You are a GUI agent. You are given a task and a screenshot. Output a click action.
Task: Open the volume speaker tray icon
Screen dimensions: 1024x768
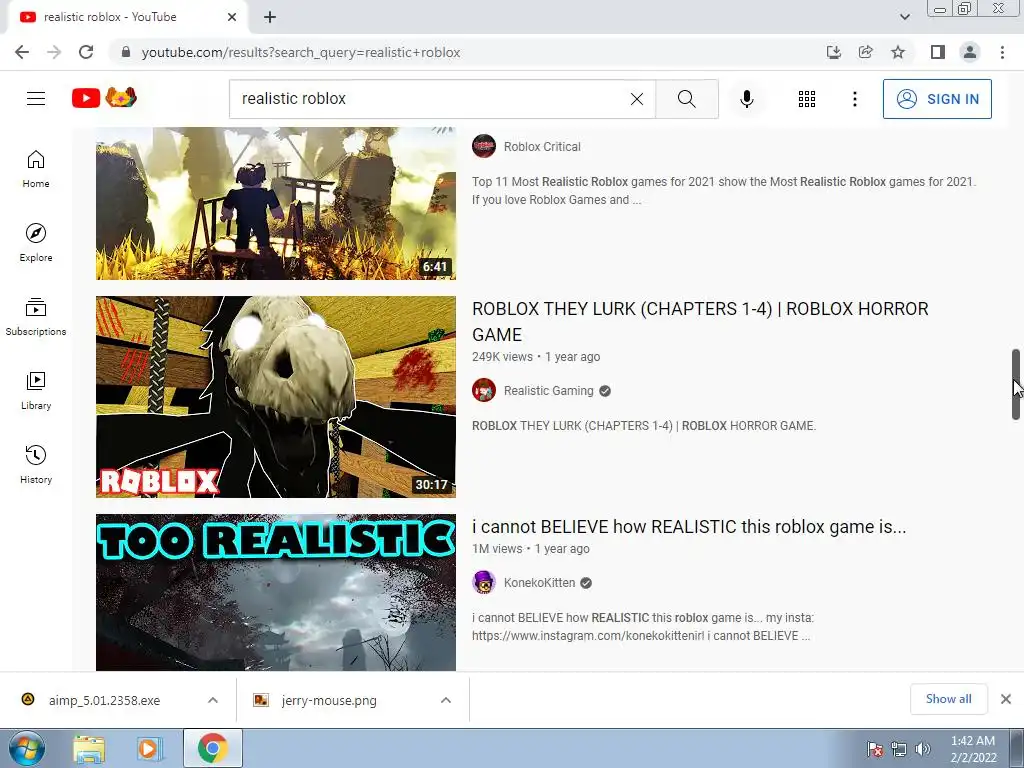tap(922, 749)
